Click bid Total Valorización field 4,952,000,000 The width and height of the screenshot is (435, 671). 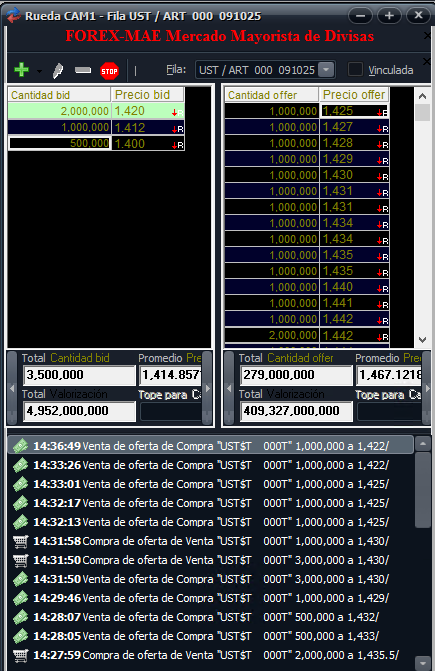tap(79, 411)
